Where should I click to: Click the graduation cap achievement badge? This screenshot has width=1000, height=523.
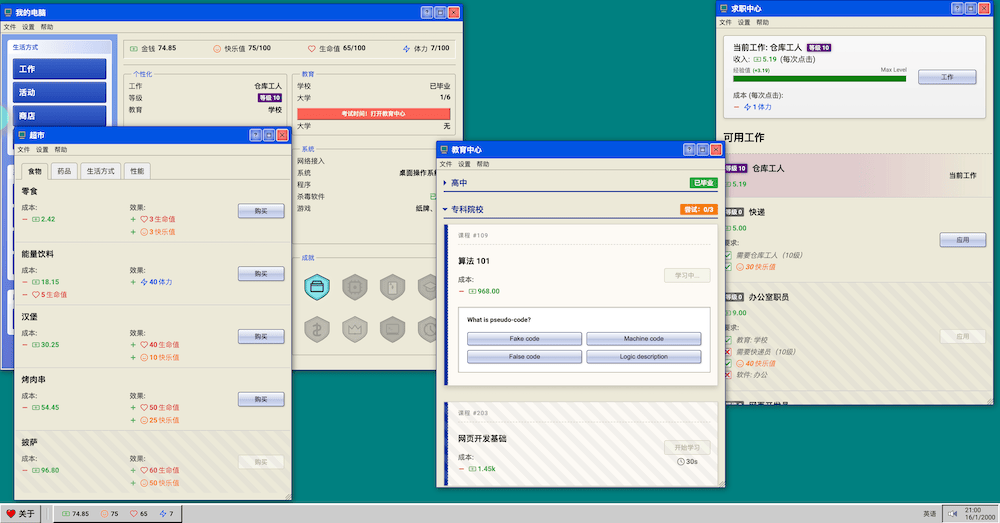(429, 288)
